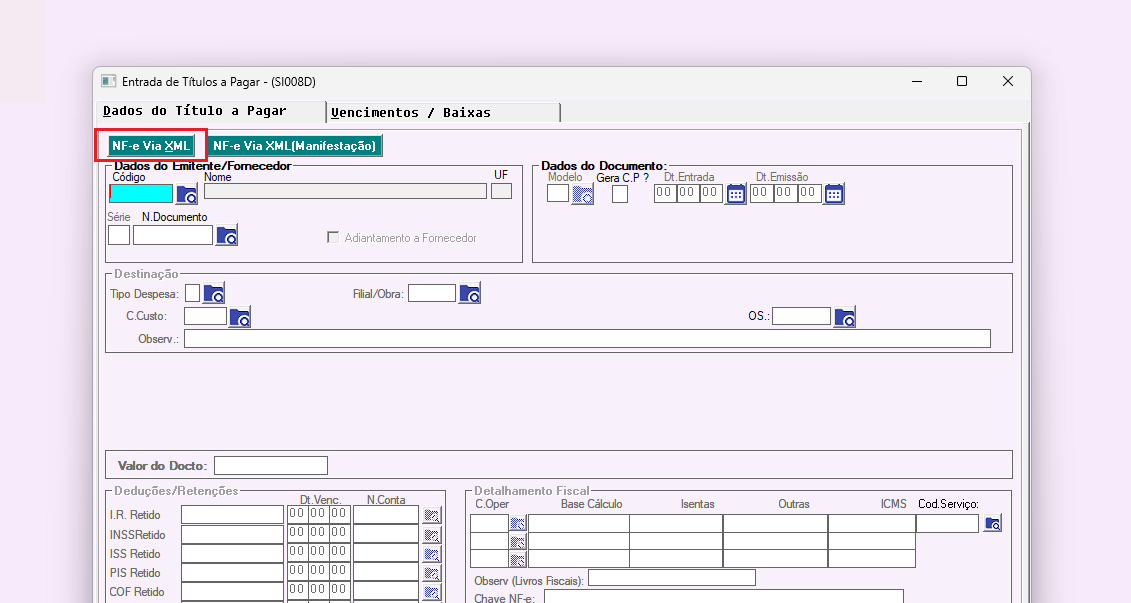Focus the Código input field

pyautogui.click(x=141, y=193)
